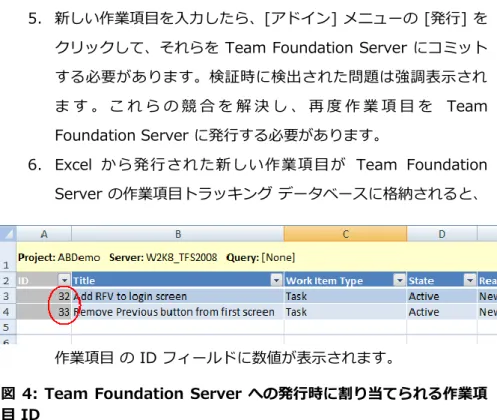This screenshot has height=420, width=497.
Task: Select row 5 header
Action: pos(8,327)
